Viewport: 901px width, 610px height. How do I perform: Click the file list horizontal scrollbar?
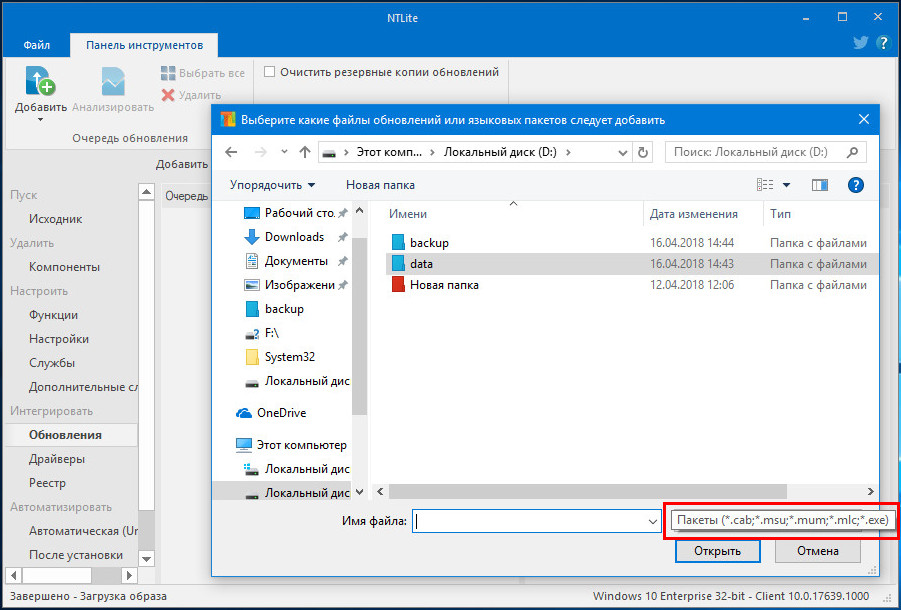click(x=587, y=492)
